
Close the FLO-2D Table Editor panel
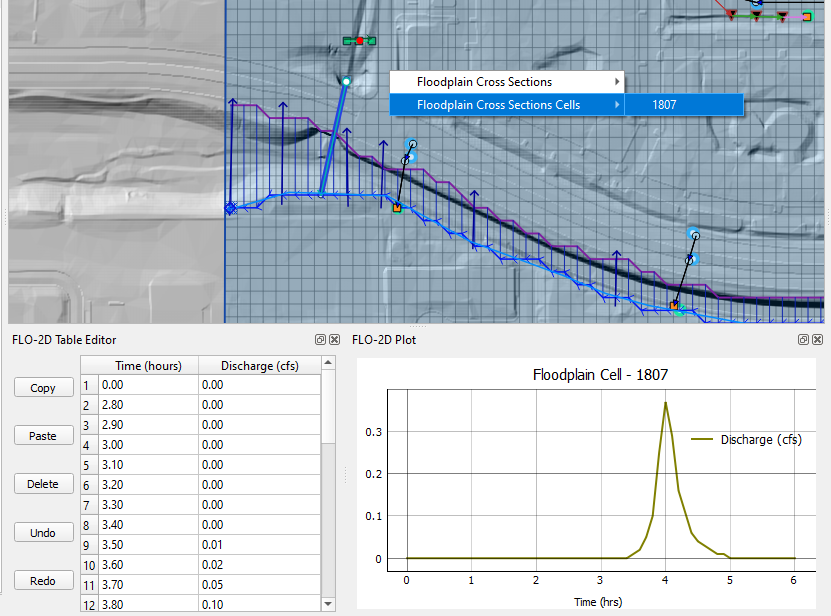(333, 340)
